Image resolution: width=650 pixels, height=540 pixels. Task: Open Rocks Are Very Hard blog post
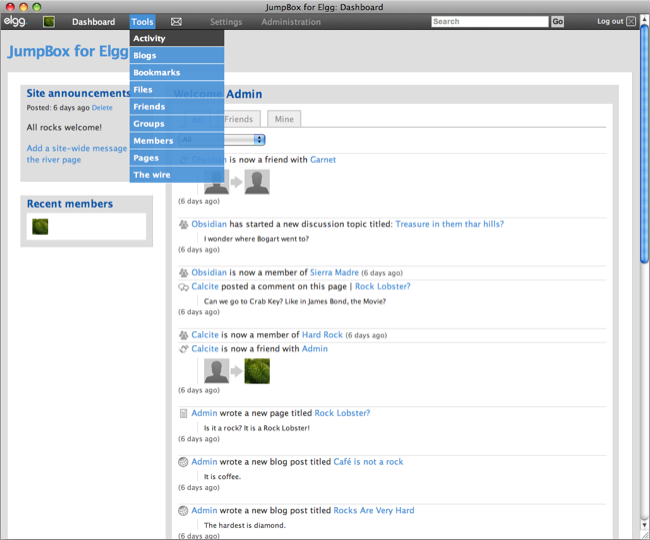374,511
